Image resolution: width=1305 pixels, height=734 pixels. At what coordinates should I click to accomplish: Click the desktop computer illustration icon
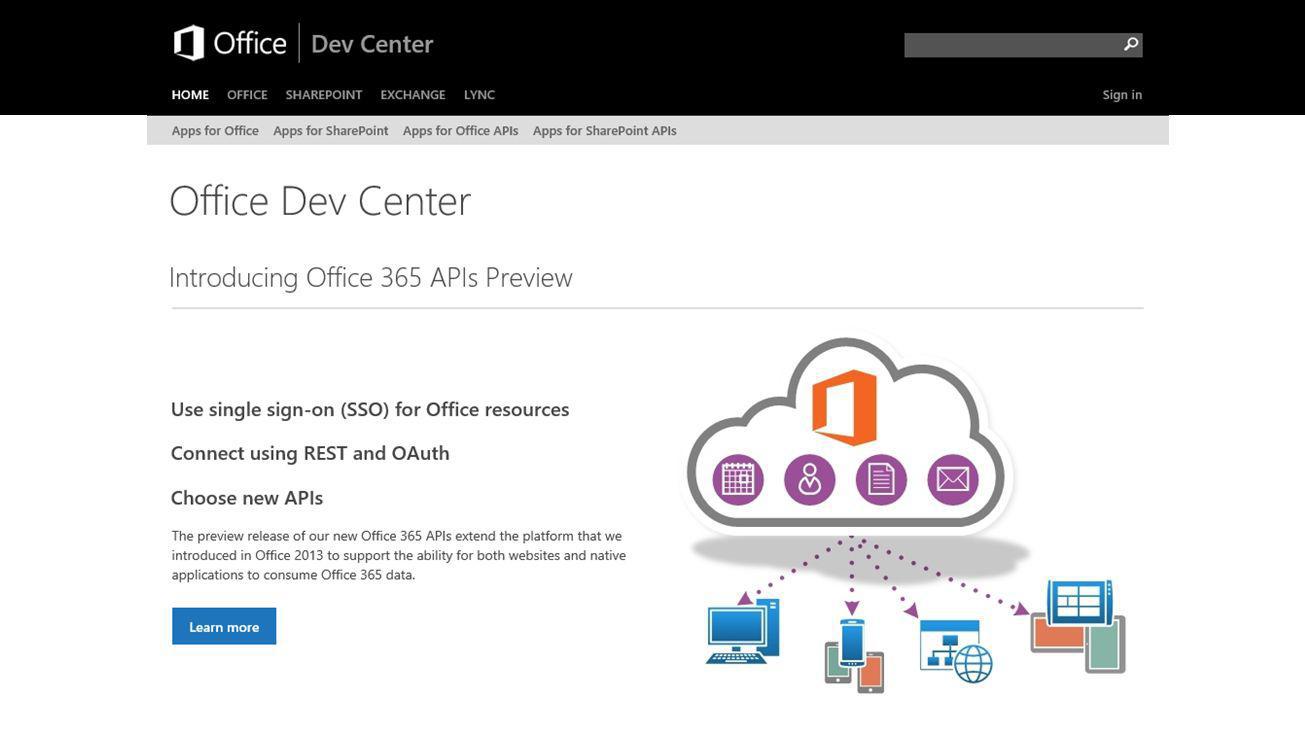click(x=743, y=633)
